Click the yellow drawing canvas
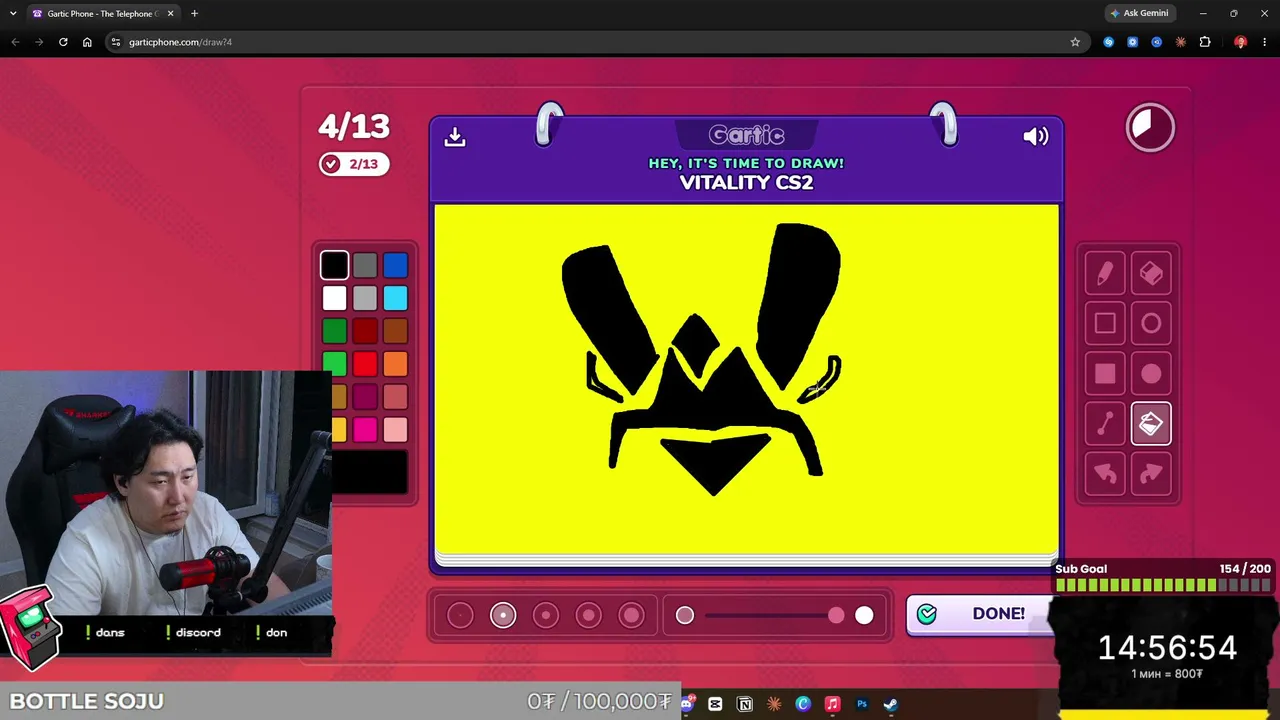Screen dimensions: 1280x720 (746, 380)
